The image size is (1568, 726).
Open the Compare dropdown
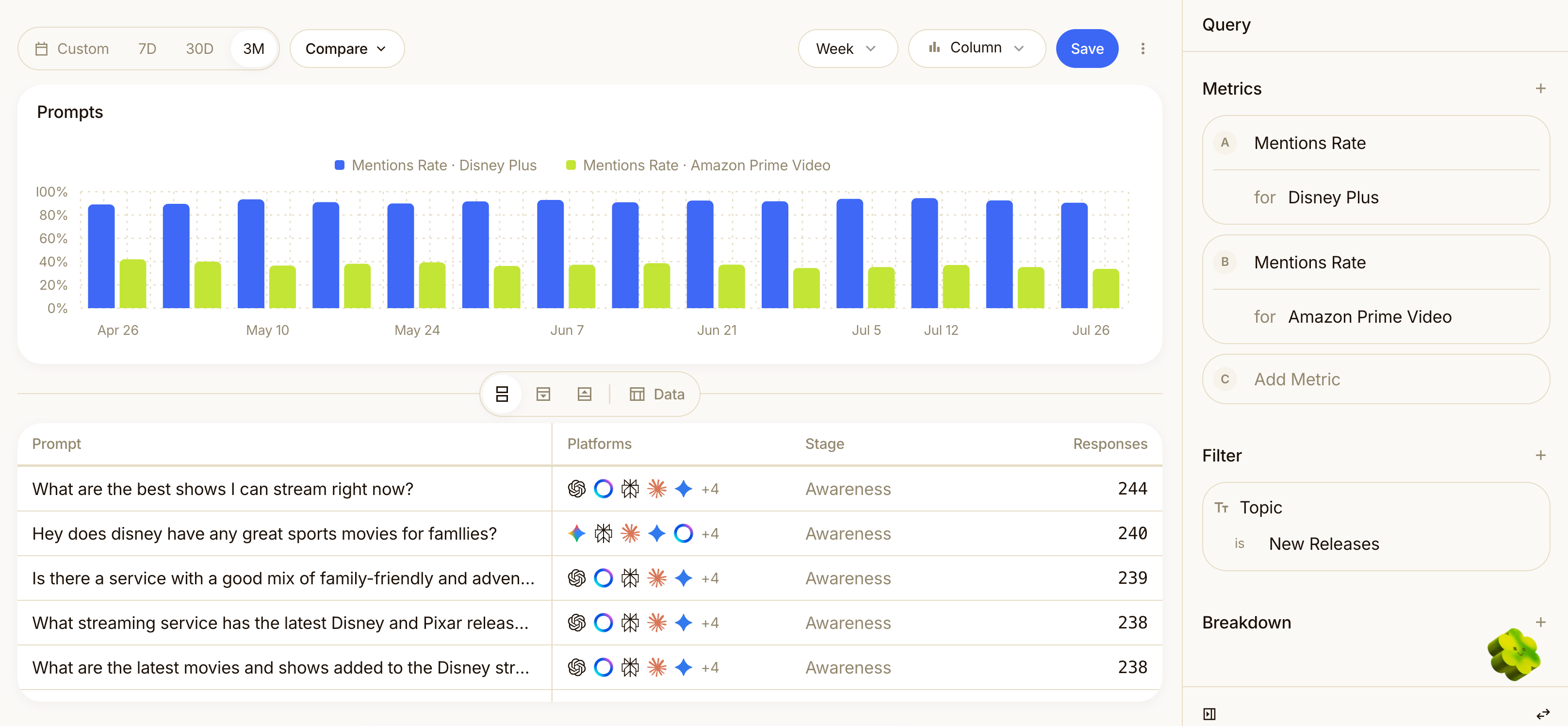(346, 49)
